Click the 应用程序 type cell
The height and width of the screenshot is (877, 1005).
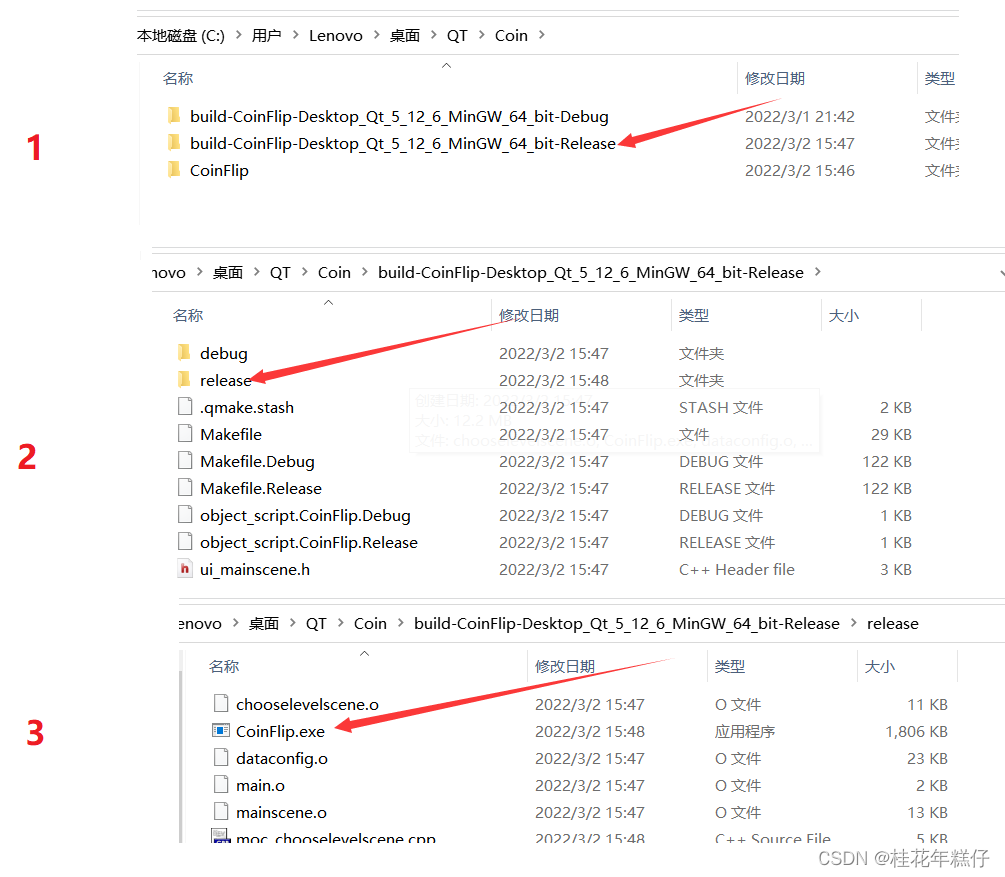745,731
